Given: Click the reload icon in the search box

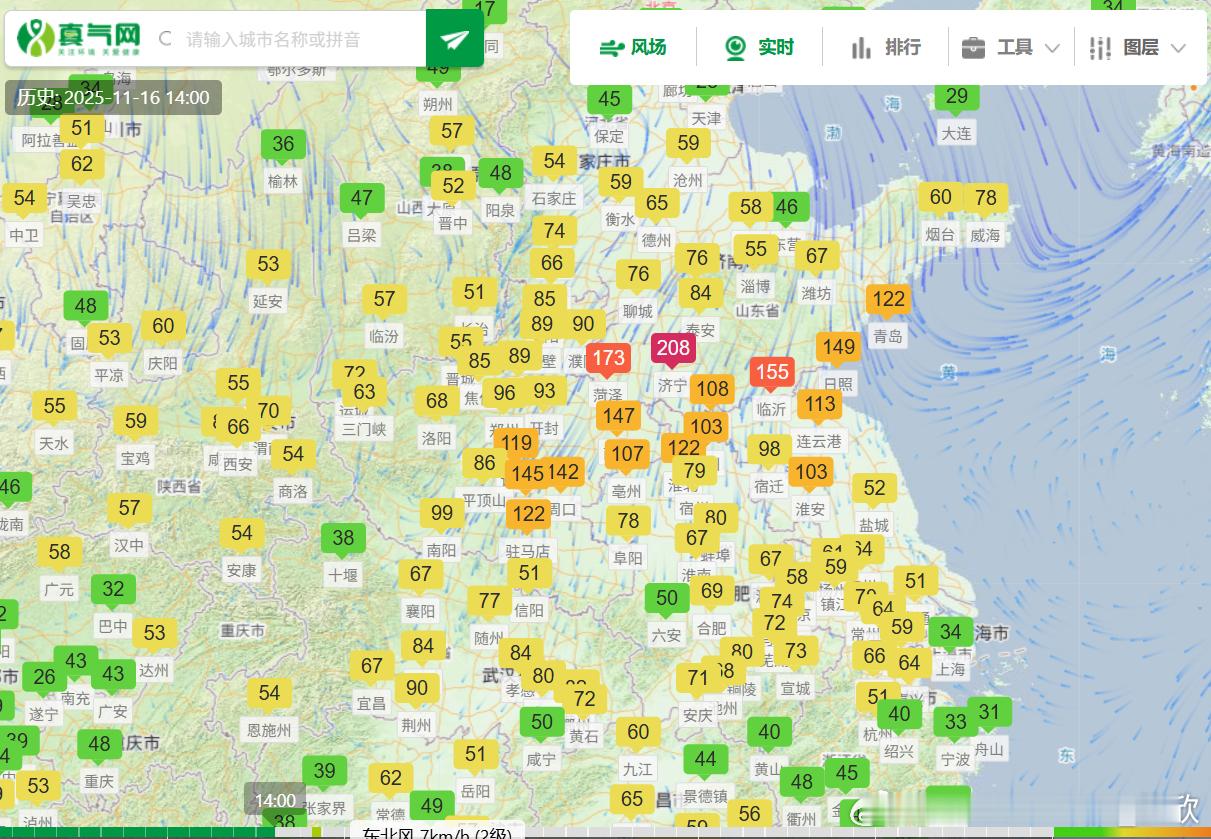Looking at the screenshot, I should point(165,39).
